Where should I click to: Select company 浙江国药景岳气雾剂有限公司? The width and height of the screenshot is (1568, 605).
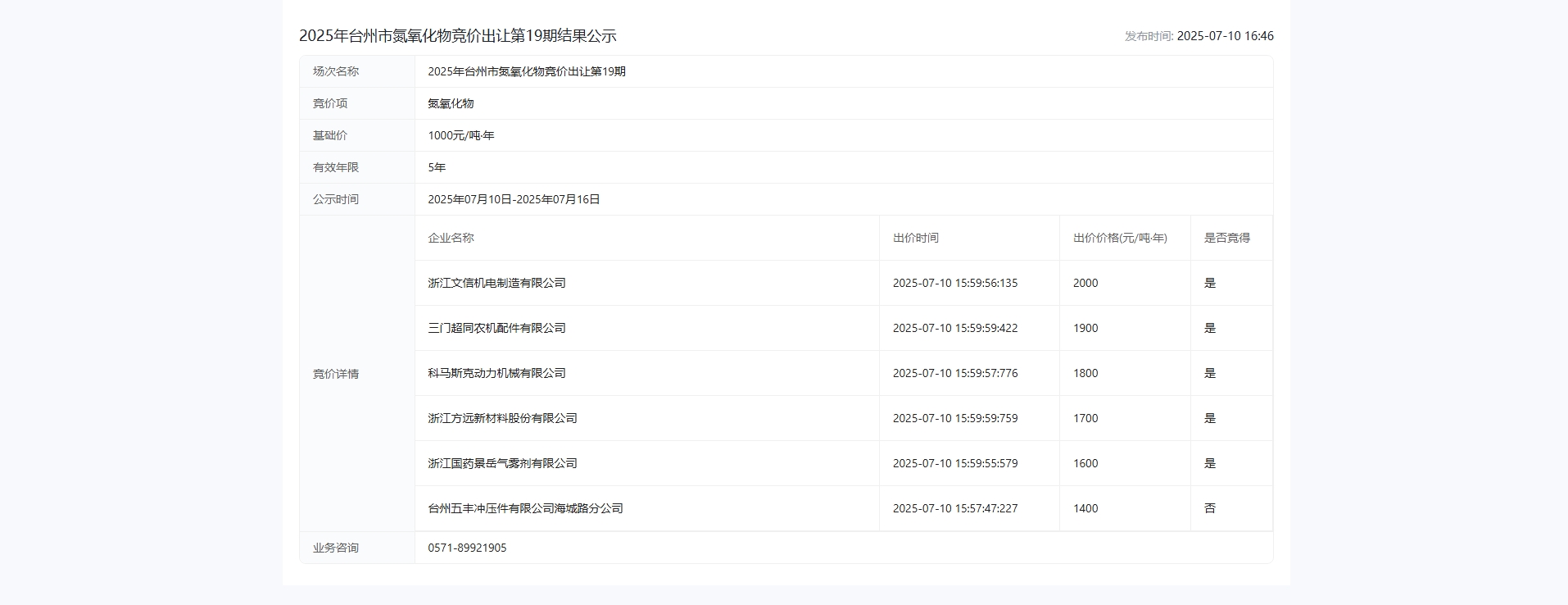coord(502,463)
